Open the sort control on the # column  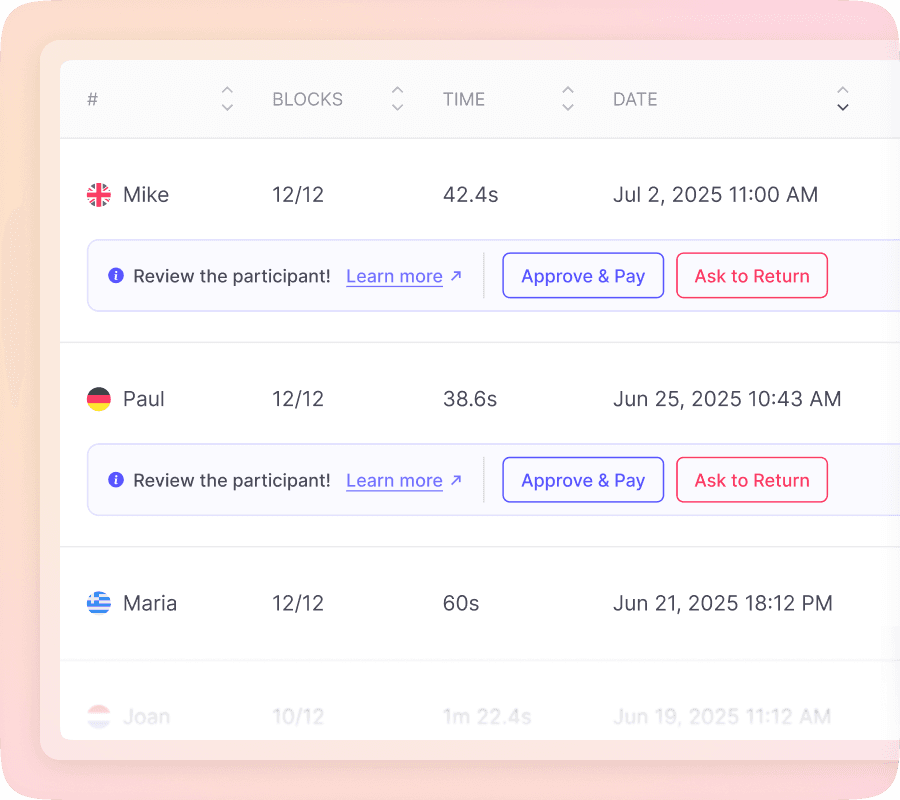[227, 99]
